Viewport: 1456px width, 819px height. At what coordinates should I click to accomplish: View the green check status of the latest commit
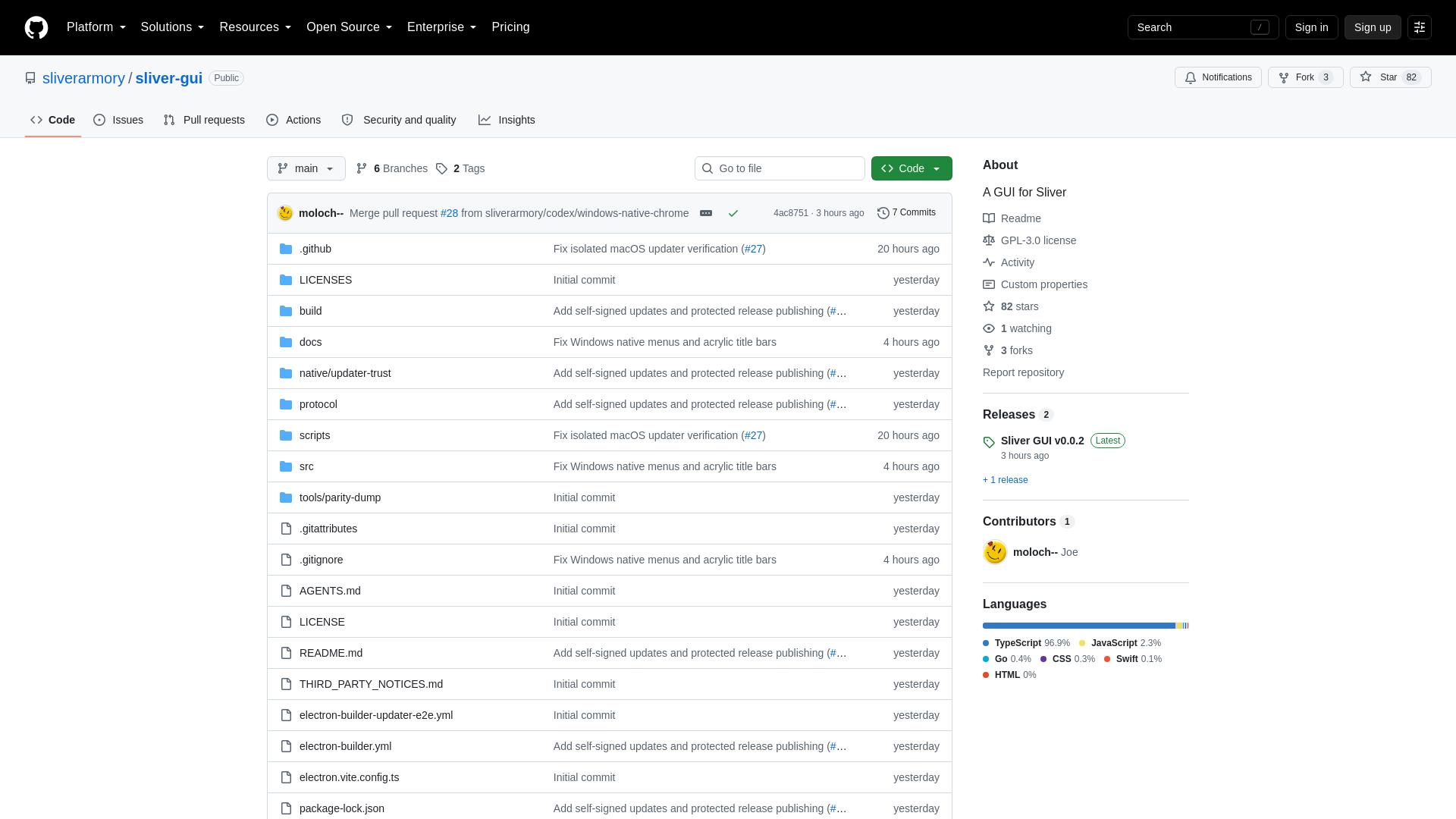[x=733, y=213]
